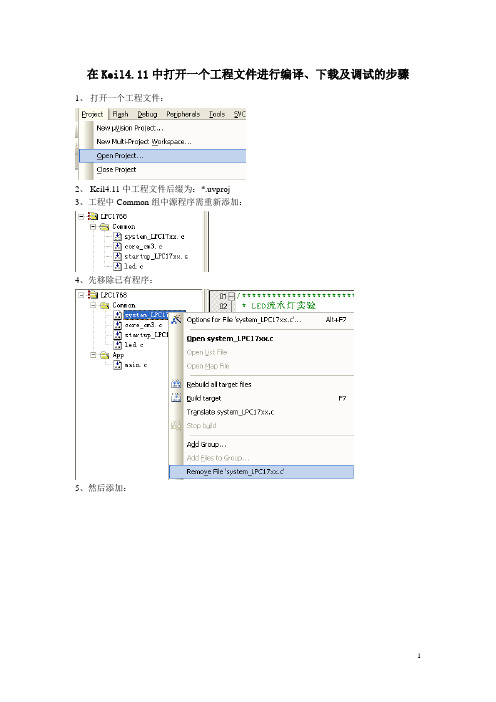Collapse the LPC1768 node in upper tree
This screenshot has width=496, height=702.
click(81, 216)
